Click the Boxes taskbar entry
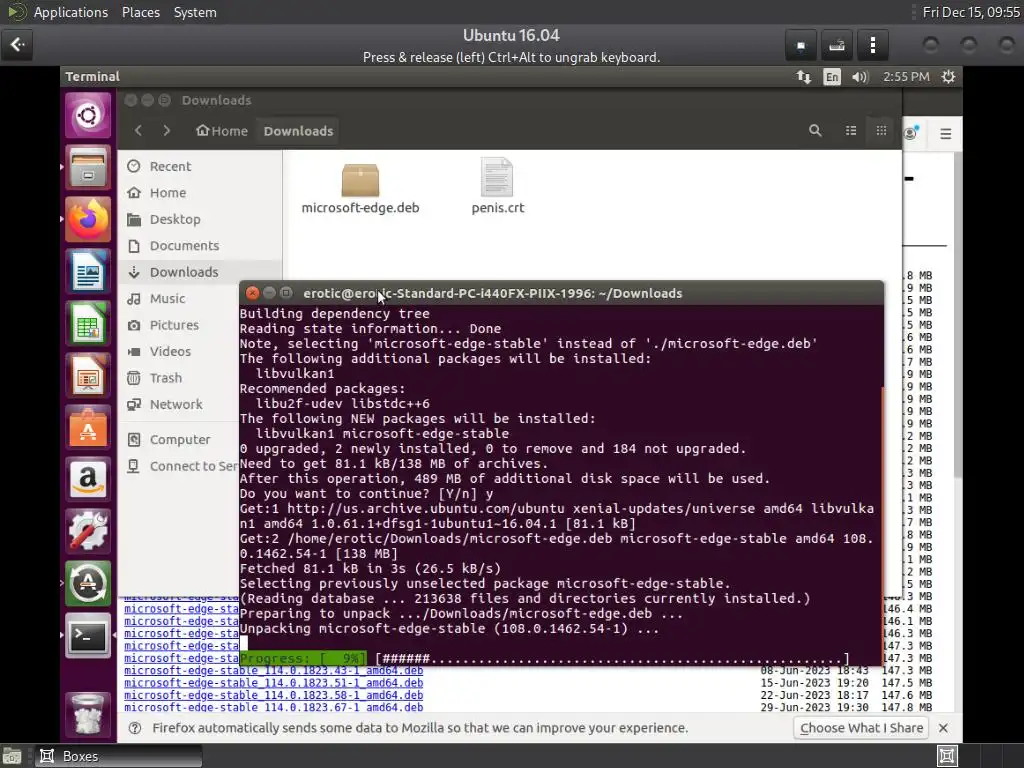The image size is (1024, 768). [x=118, y=756]
